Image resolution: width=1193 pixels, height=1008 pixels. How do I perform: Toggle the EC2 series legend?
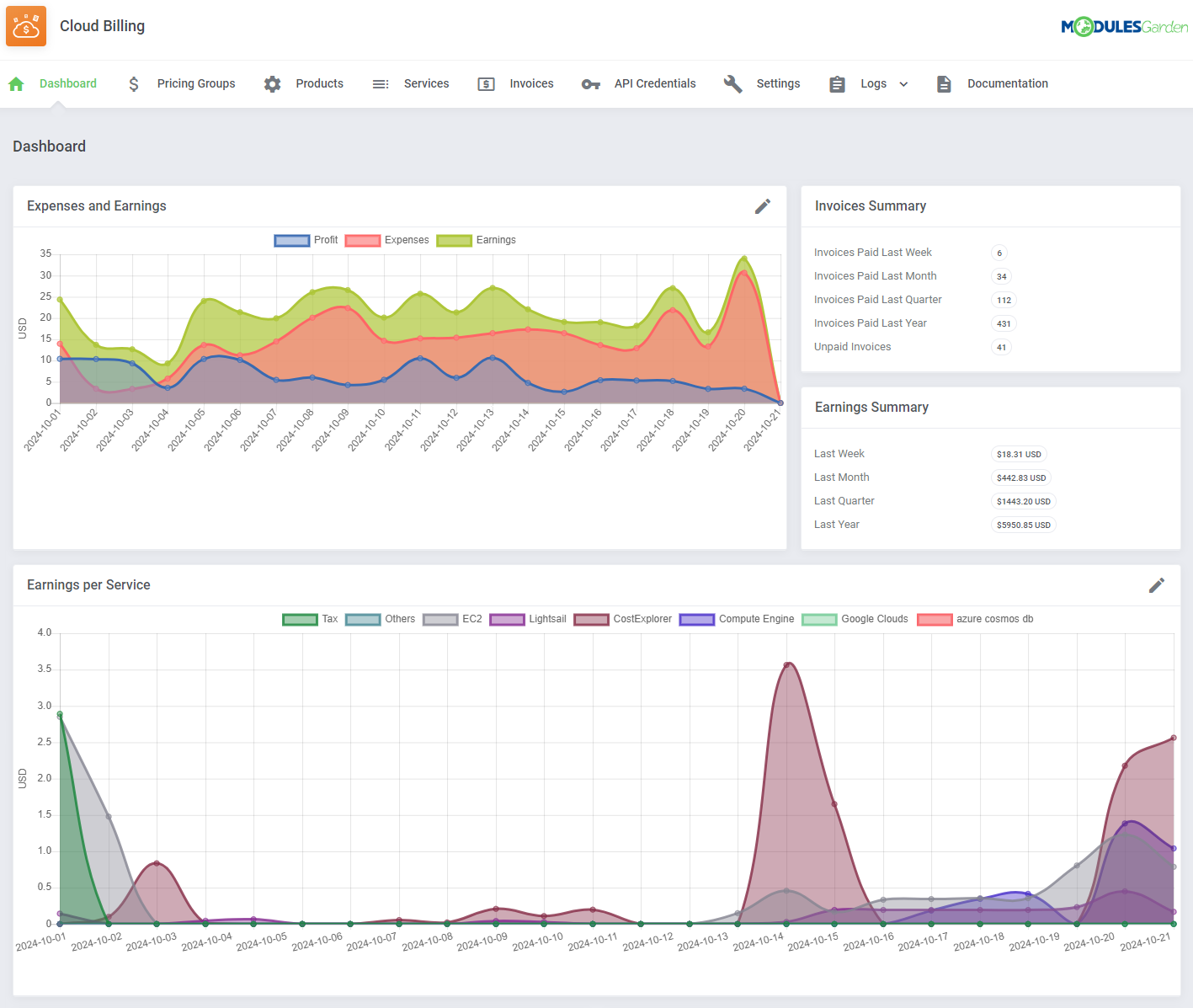453,619
